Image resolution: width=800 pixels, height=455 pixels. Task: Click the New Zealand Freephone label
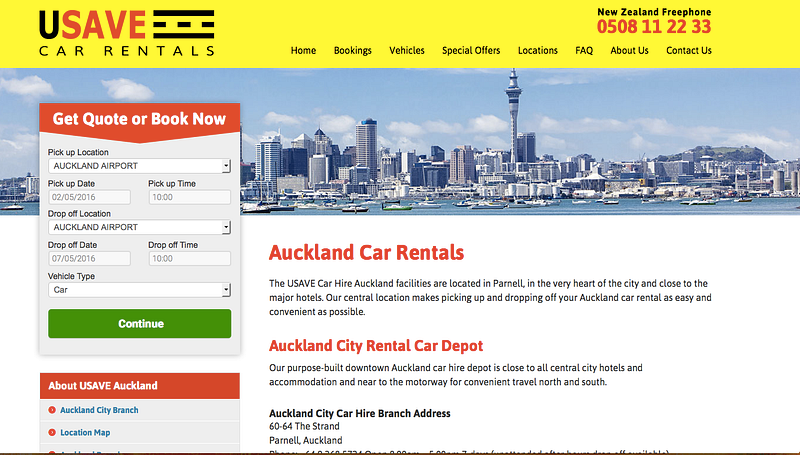pyautogui.click(x=654, y=12)
